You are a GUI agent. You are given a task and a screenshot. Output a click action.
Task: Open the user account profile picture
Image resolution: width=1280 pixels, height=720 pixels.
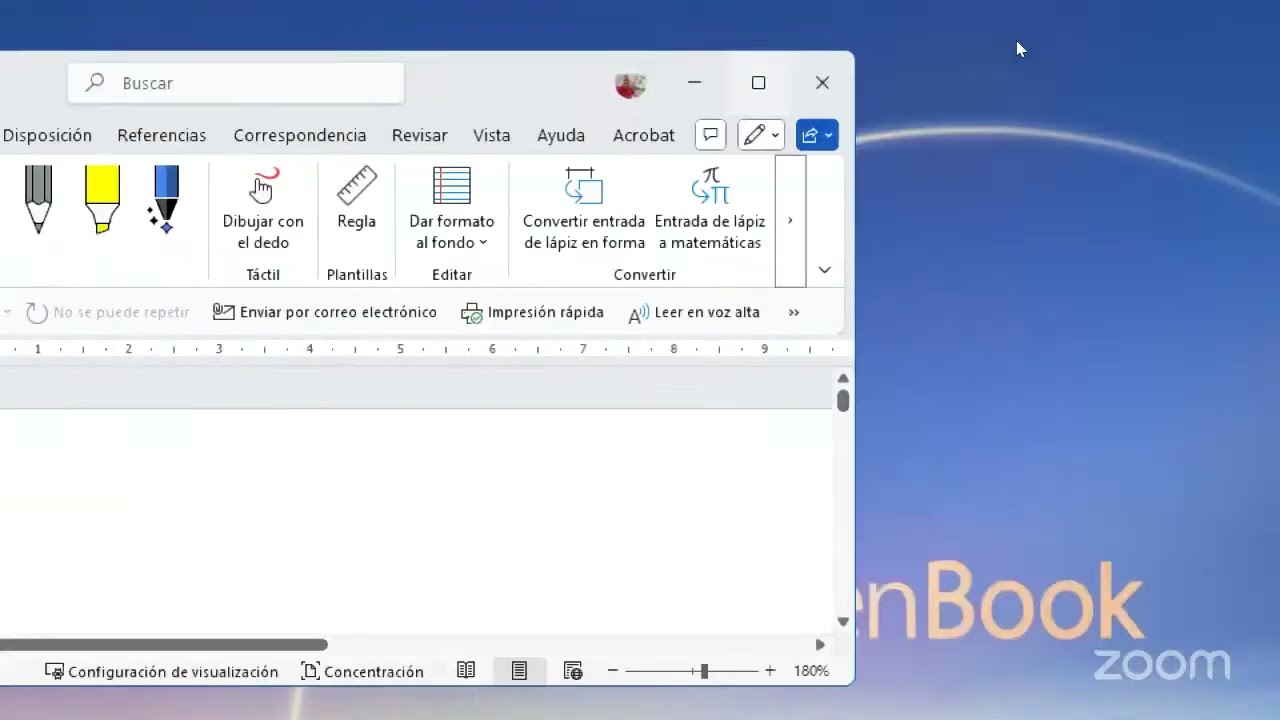[630, 84]
